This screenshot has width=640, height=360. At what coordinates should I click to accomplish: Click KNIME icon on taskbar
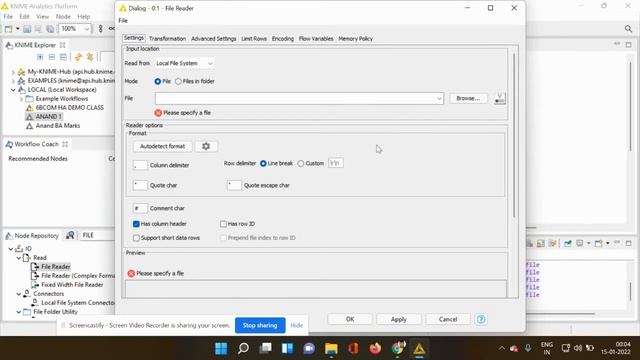(419, 348)
